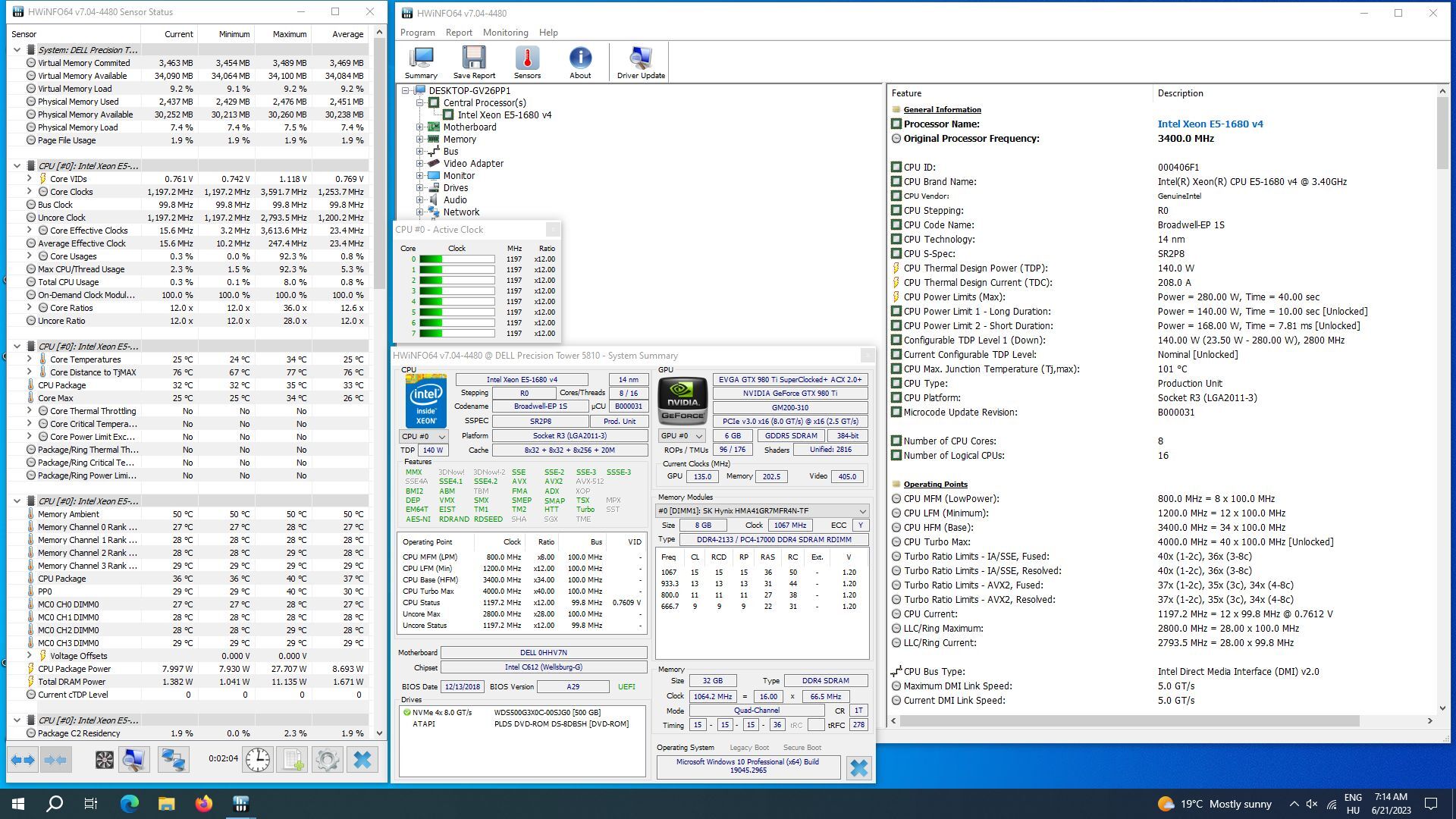The width and height of the screenshot is (1456, 819).
Task: Close the System Summary window
Action: point(867,356)
